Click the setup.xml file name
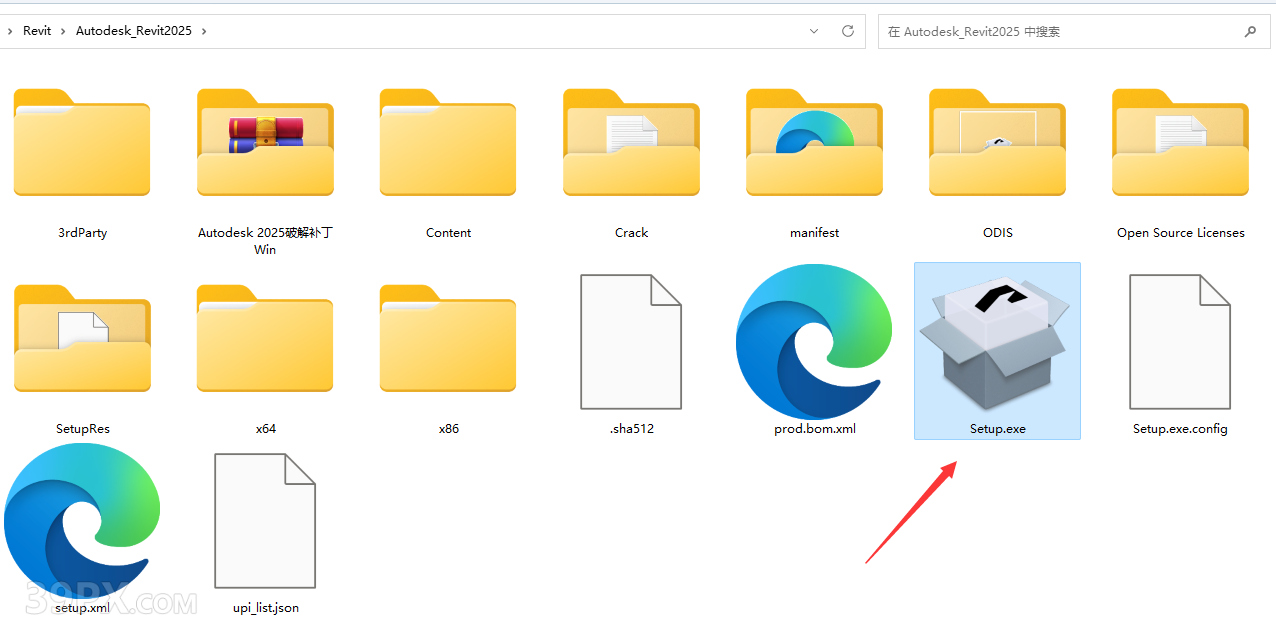The height and width of the screenshot is (641, 1276). coord(82,607)
